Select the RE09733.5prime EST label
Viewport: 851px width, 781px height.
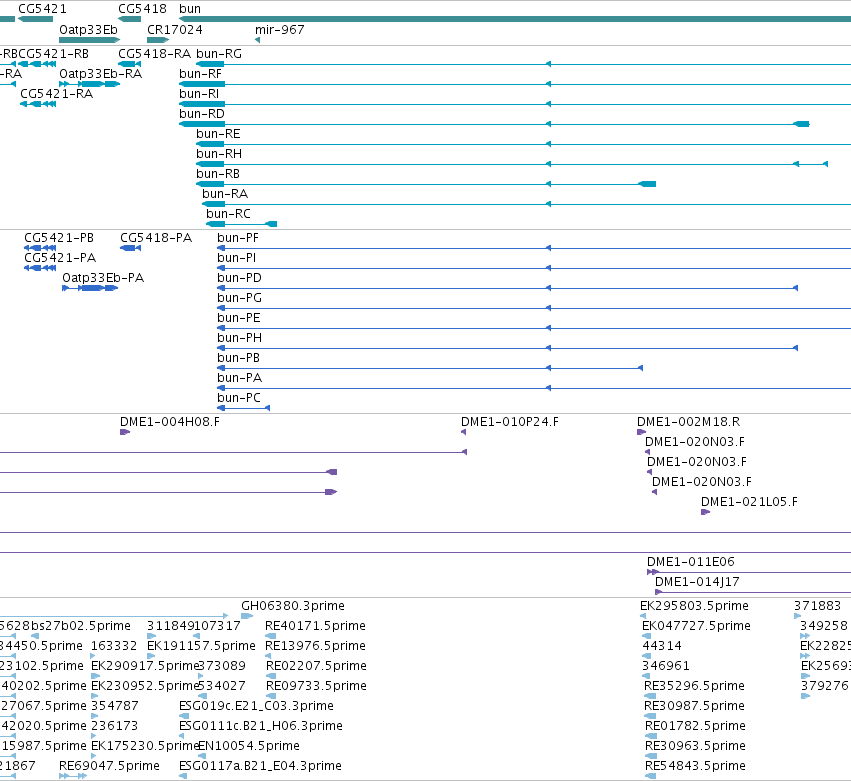316,686
